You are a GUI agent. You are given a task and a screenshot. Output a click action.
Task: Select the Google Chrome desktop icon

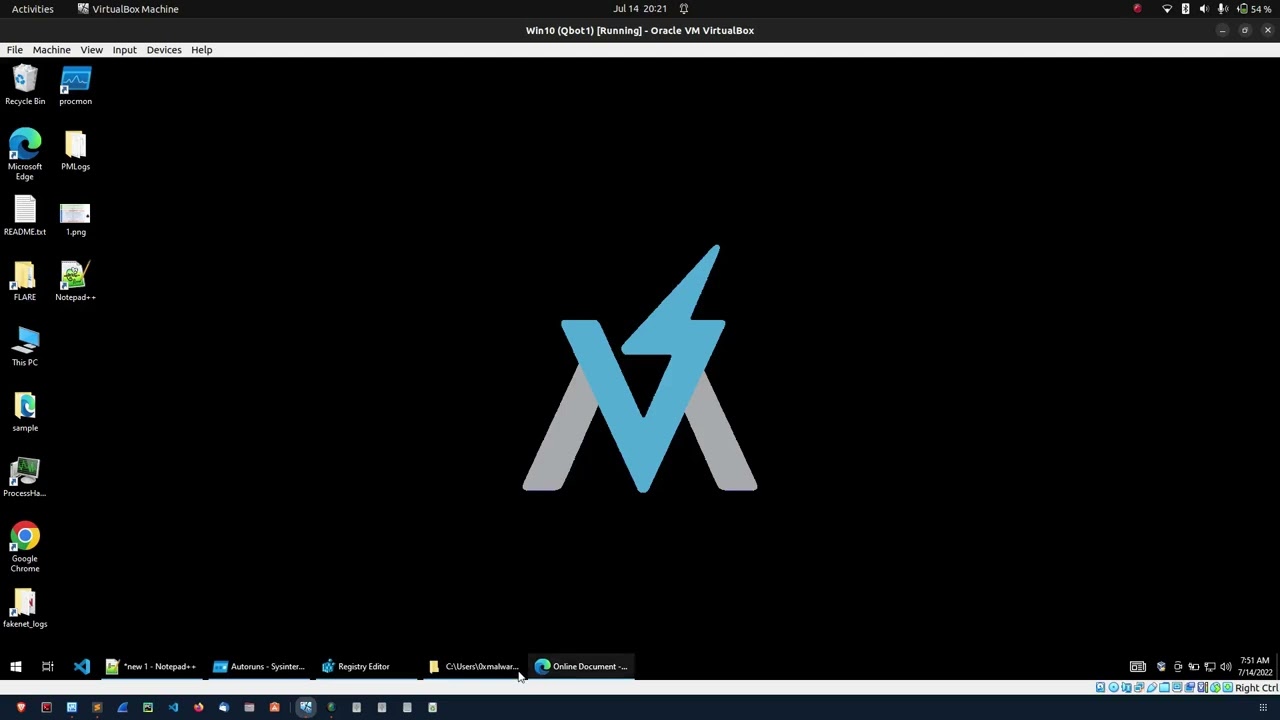click(25, 547)
